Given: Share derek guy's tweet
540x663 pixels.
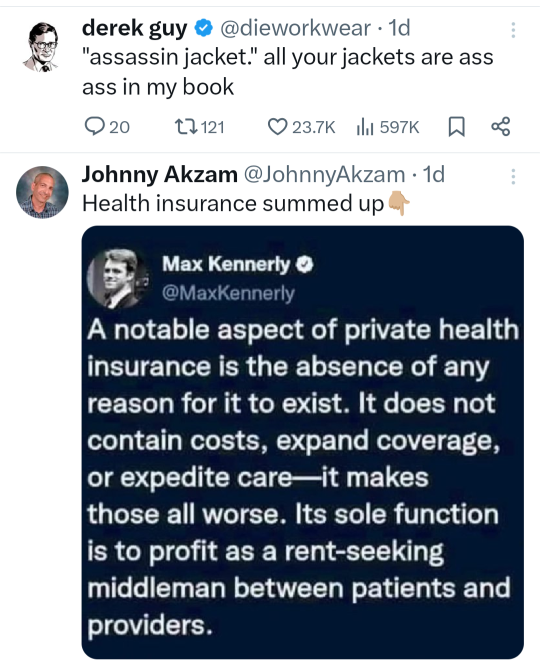Looking at the screenshot, I should coord(501,126).
